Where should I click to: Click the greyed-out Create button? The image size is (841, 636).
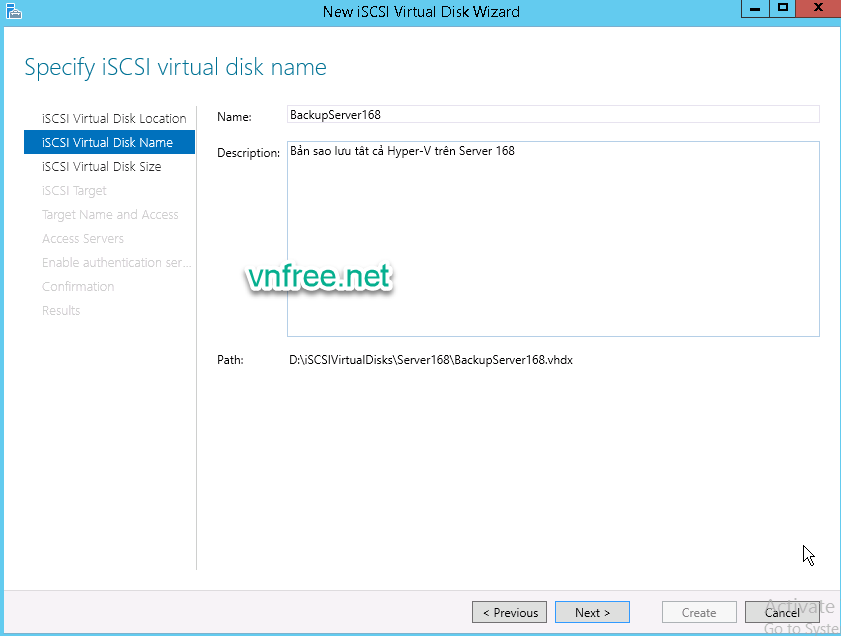click(x=699, y=612)
